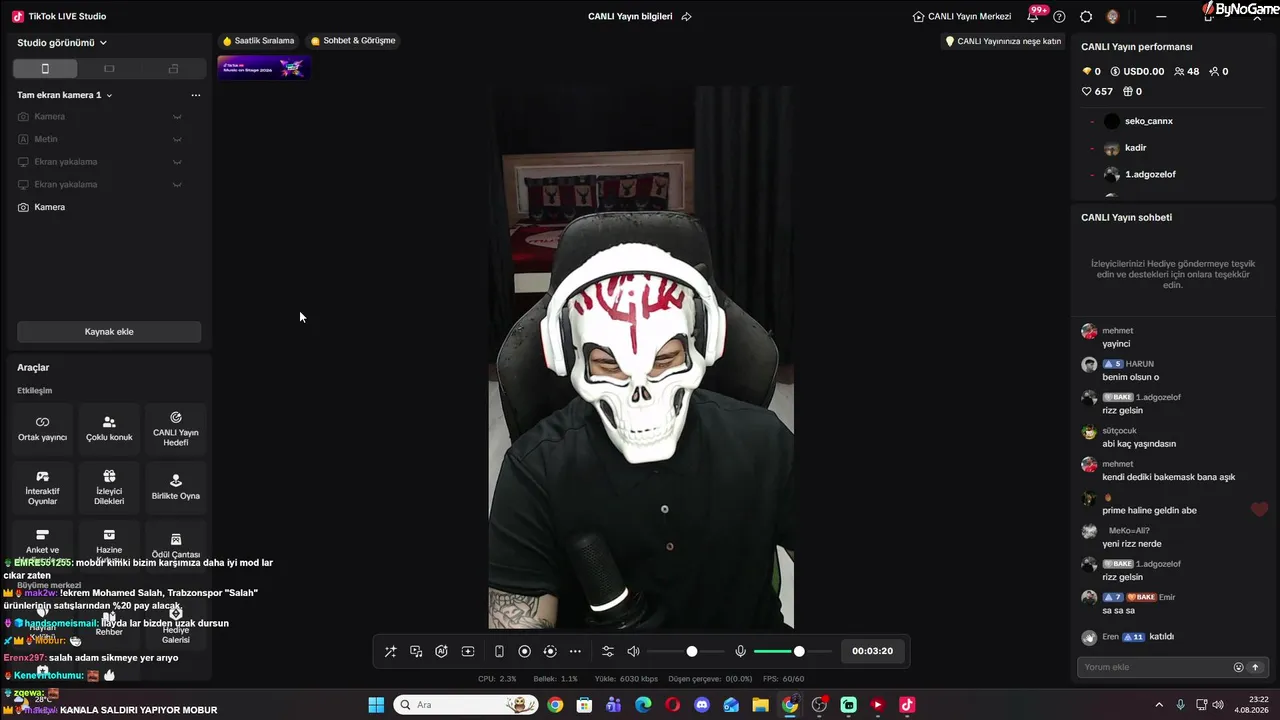Select the portrait phone layout tab

pos(45,69)
